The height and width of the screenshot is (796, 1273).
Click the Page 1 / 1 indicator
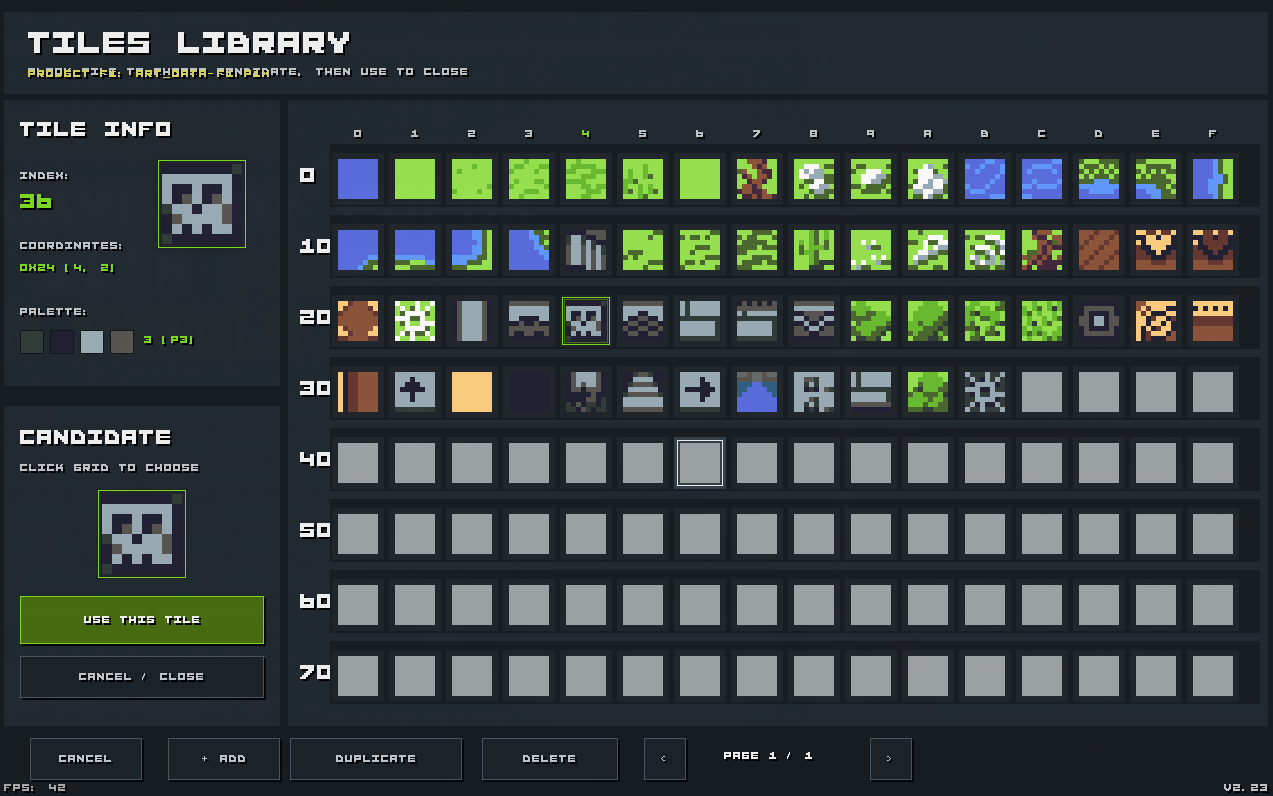point(768,756)
